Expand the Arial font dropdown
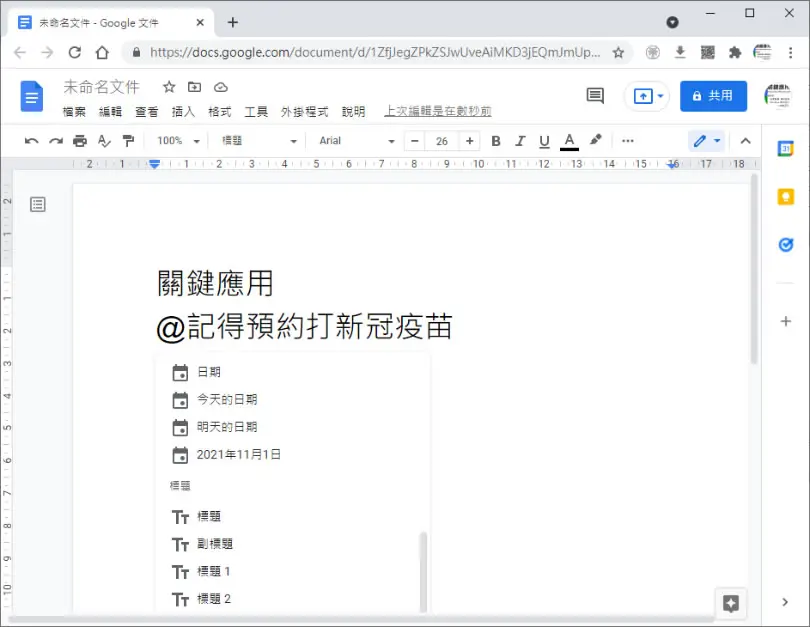Viewport: 810px width, 627px height. [x=356, y=140]
